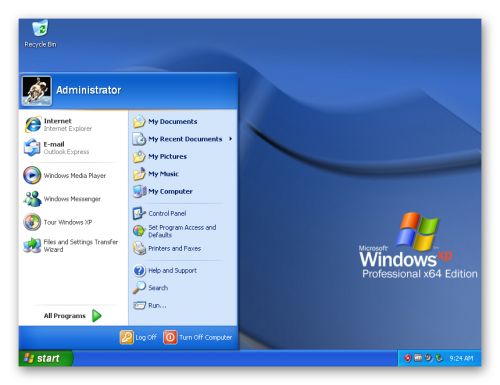Click the Help and Support question-mark icon
This screenshot has width=500, height=385.
point(139,270)
